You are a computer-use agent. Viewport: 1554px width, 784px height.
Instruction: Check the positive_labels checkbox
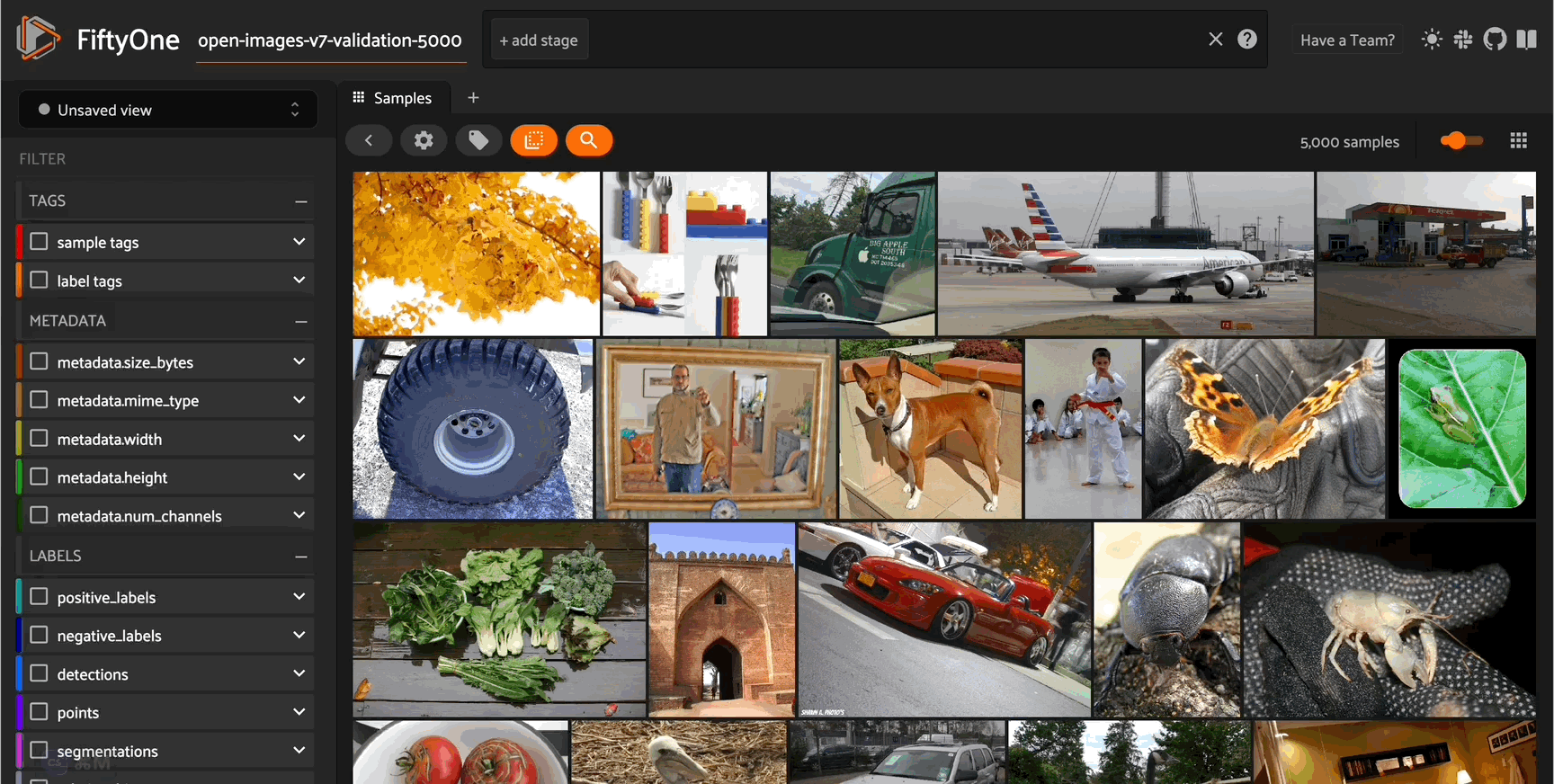[39, 597]
